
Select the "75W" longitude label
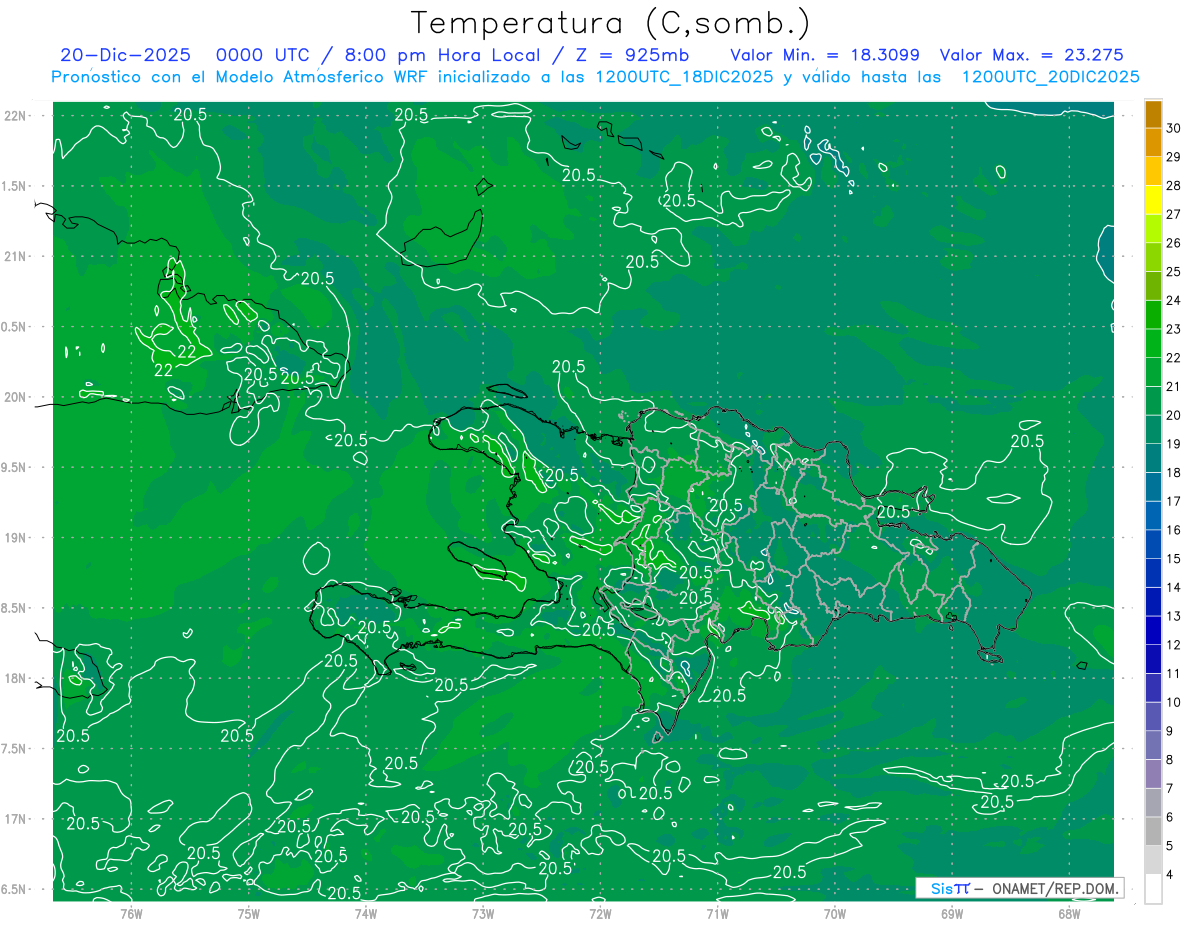point(248,913)
